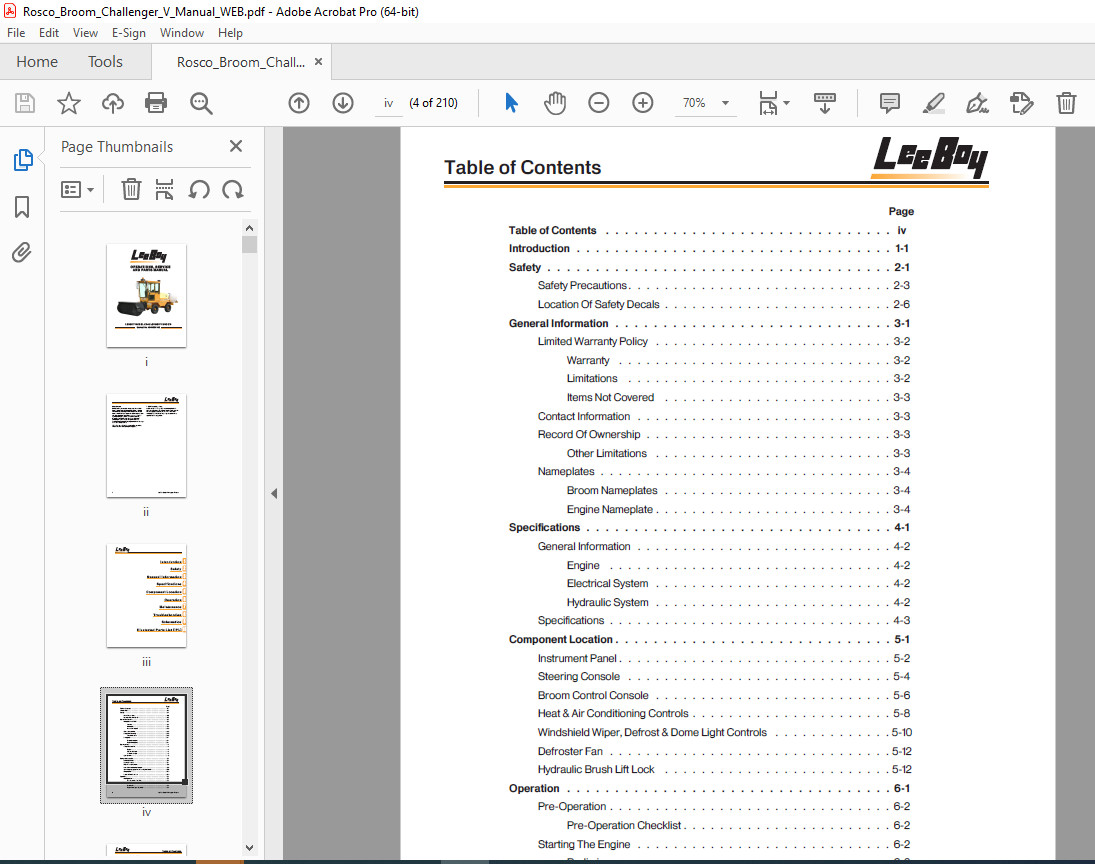Switch to the Tools tab

point(105,61)
